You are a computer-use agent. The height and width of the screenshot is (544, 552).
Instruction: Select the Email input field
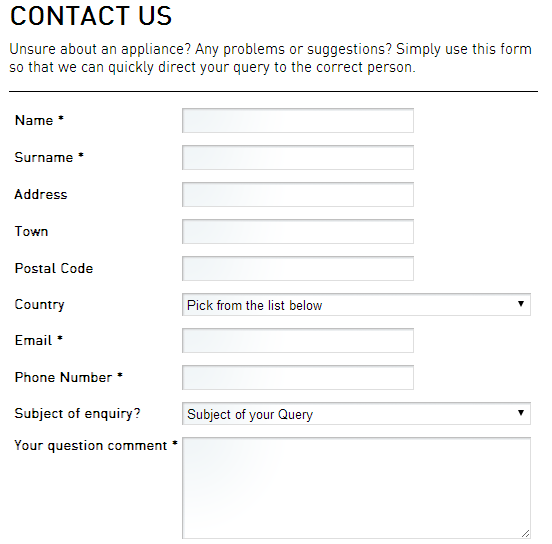click(298, 340)
